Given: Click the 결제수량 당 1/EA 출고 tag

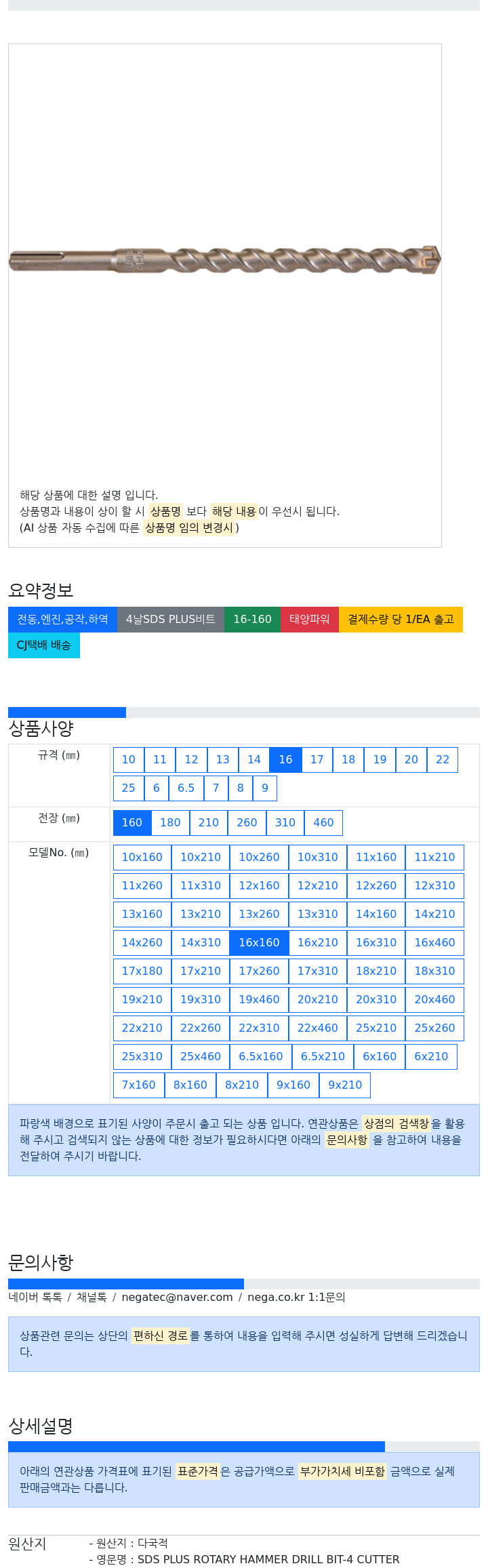Looking at the screenshot, I should (401, 620).
